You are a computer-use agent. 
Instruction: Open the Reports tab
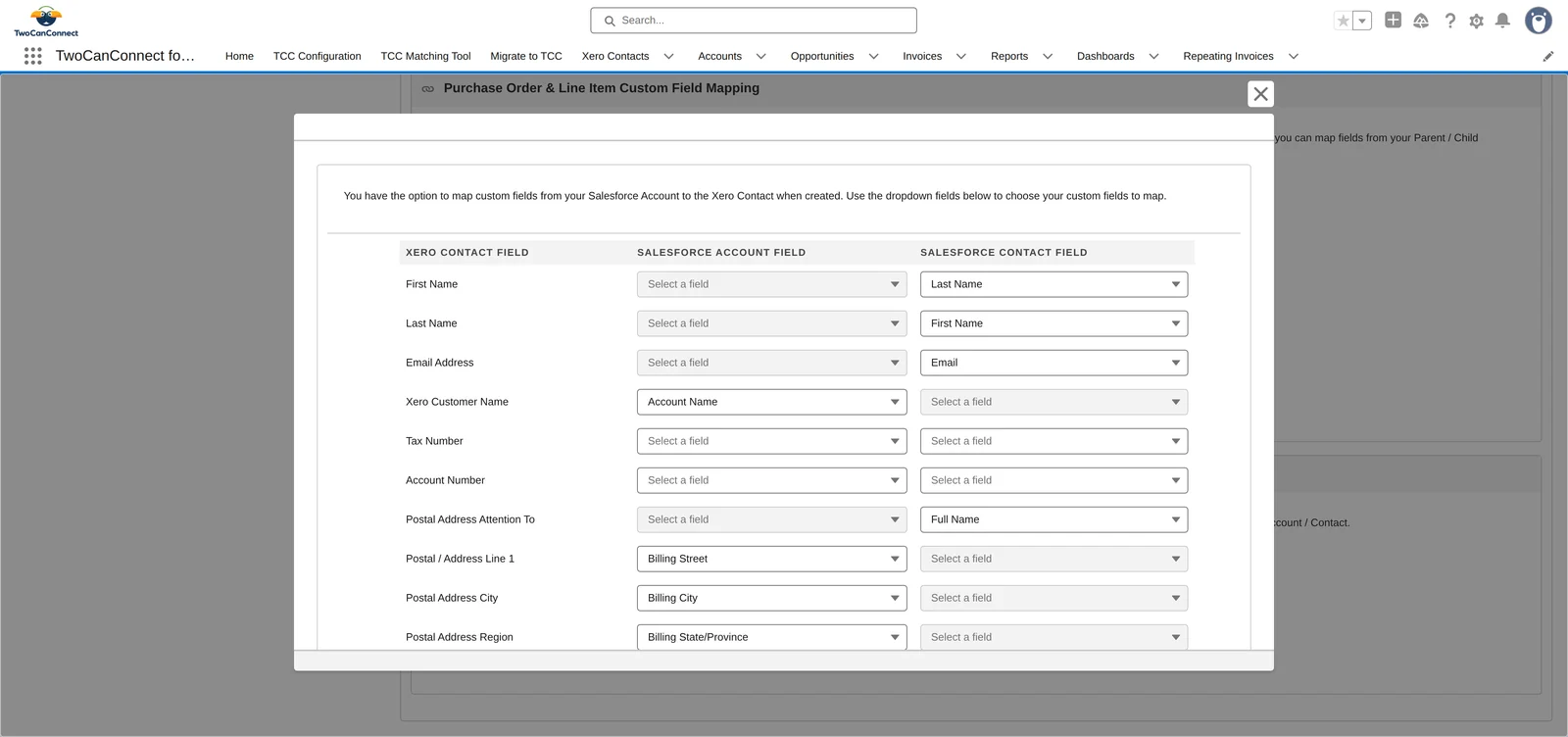coord(1009,57)
